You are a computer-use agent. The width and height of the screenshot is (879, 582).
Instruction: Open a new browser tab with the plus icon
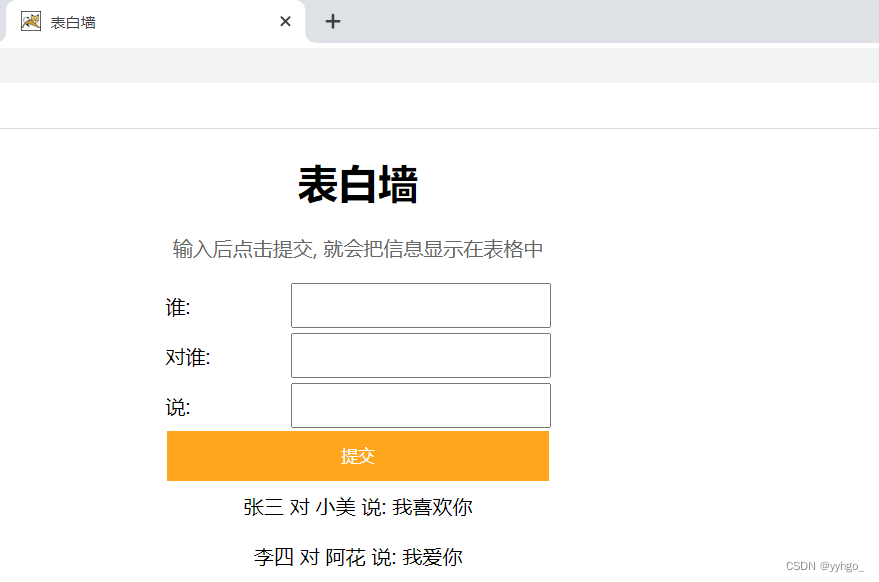coord(333,20)
